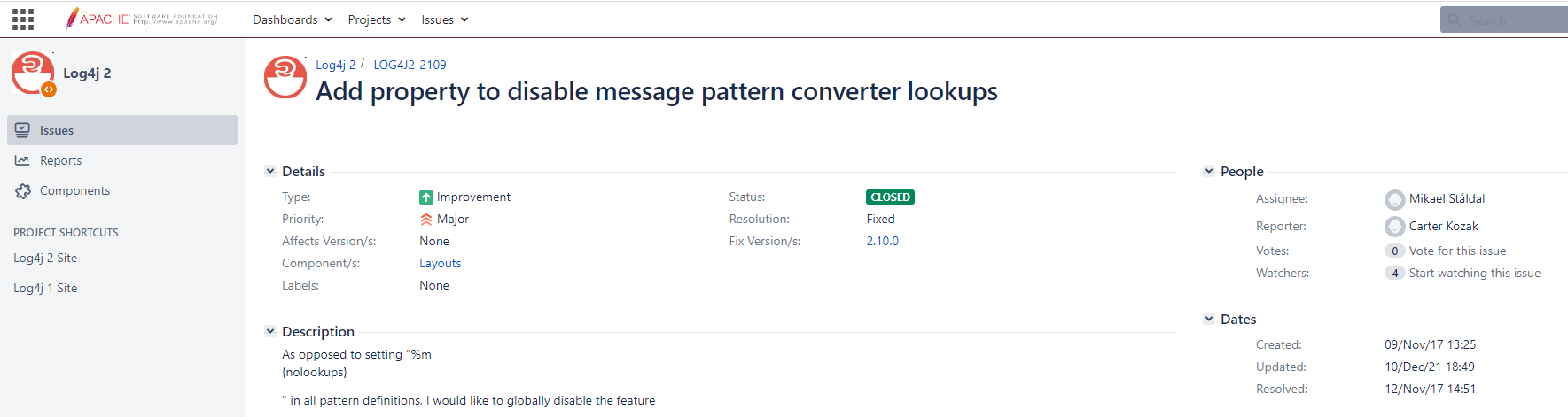Image resolution: width=1568 pixels, height=417 pixels.
Task: Click Start watching this issue
Action: click(1474, 273)
